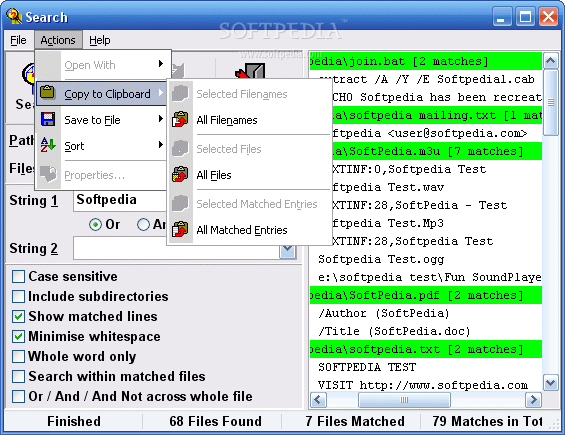
Task: Click the greyed icon beside Selected Files
Action: coord(180,148)
